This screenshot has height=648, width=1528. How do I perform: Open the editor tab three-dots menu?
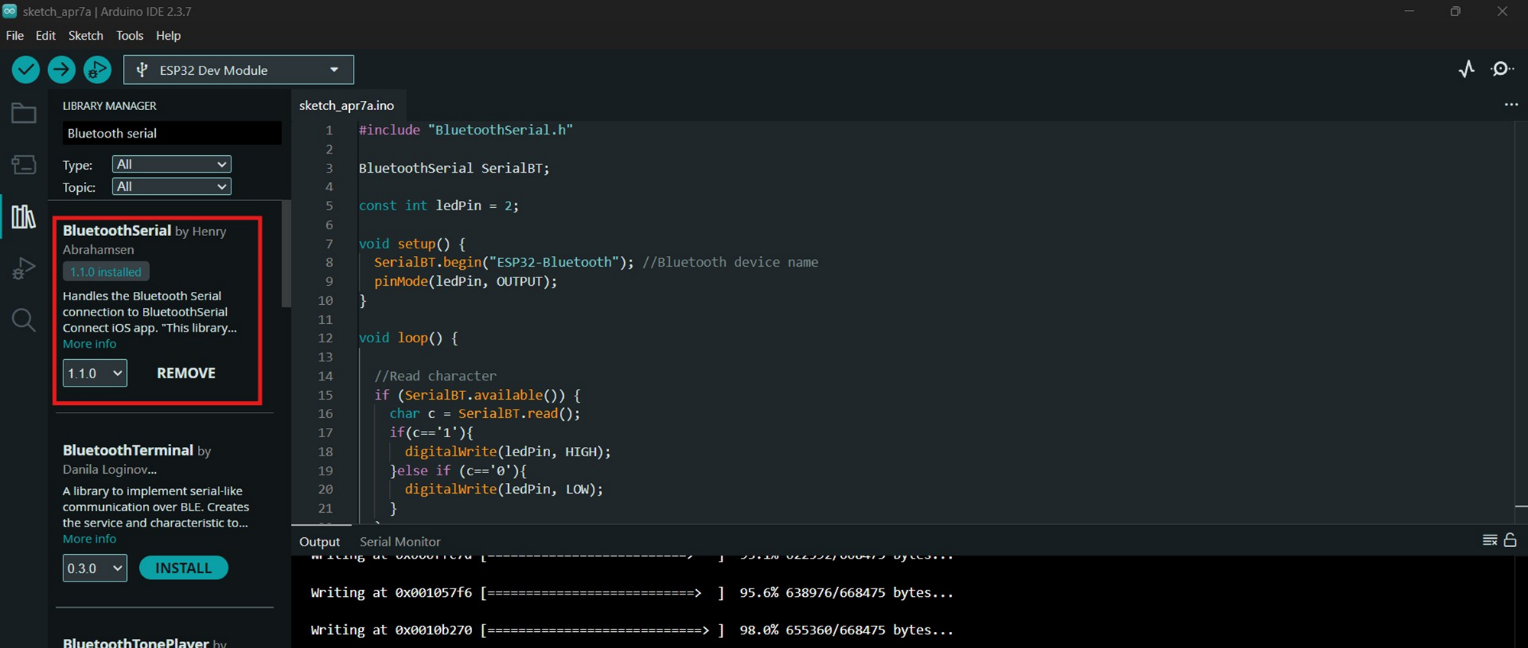pos(1511,105)
